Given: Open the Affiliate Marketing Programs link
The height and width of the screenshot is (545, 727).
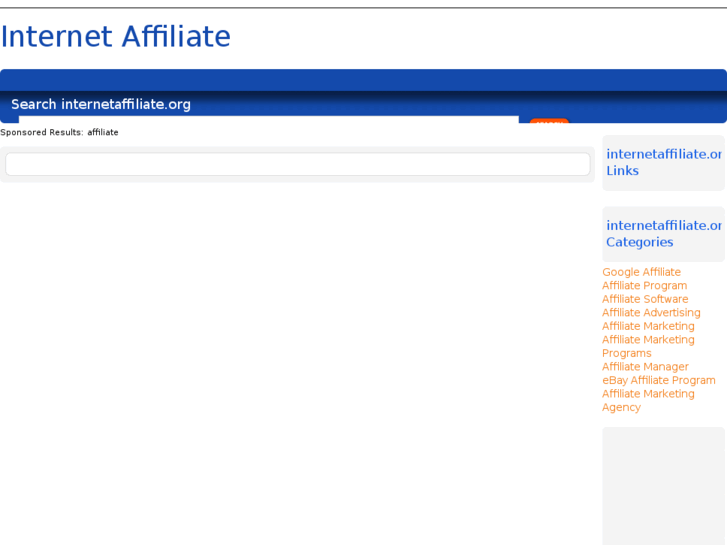Looking at the screenshot, I should (648, 346).
